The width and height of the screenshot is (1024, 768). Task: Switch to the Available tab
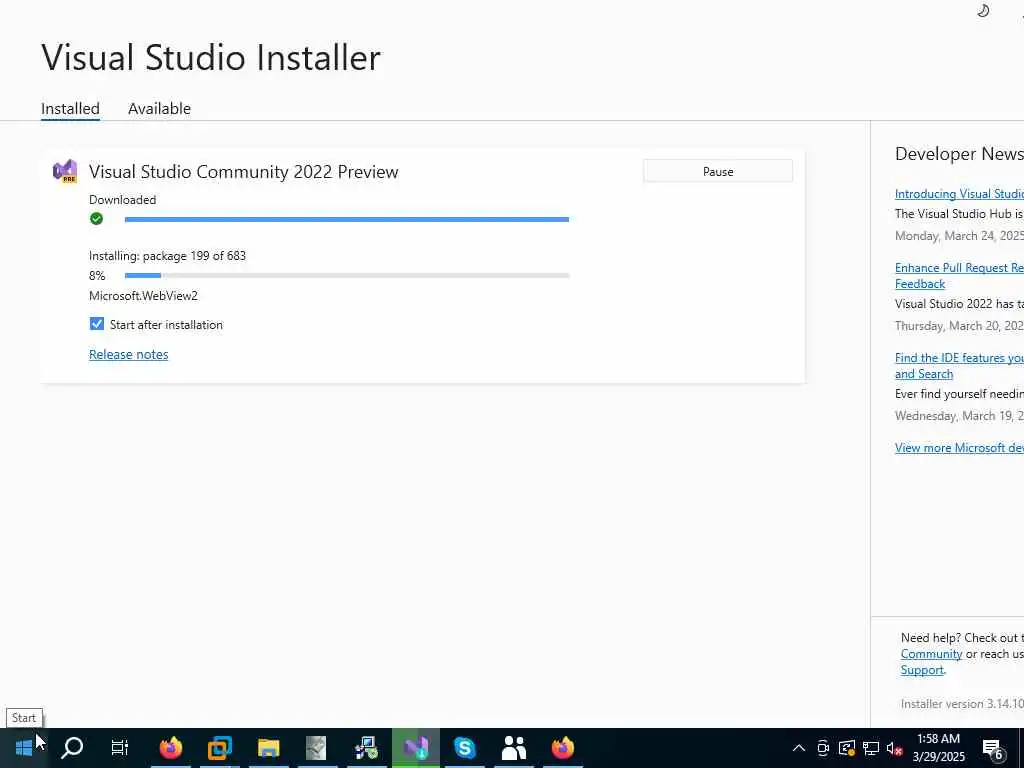(159, 108)
